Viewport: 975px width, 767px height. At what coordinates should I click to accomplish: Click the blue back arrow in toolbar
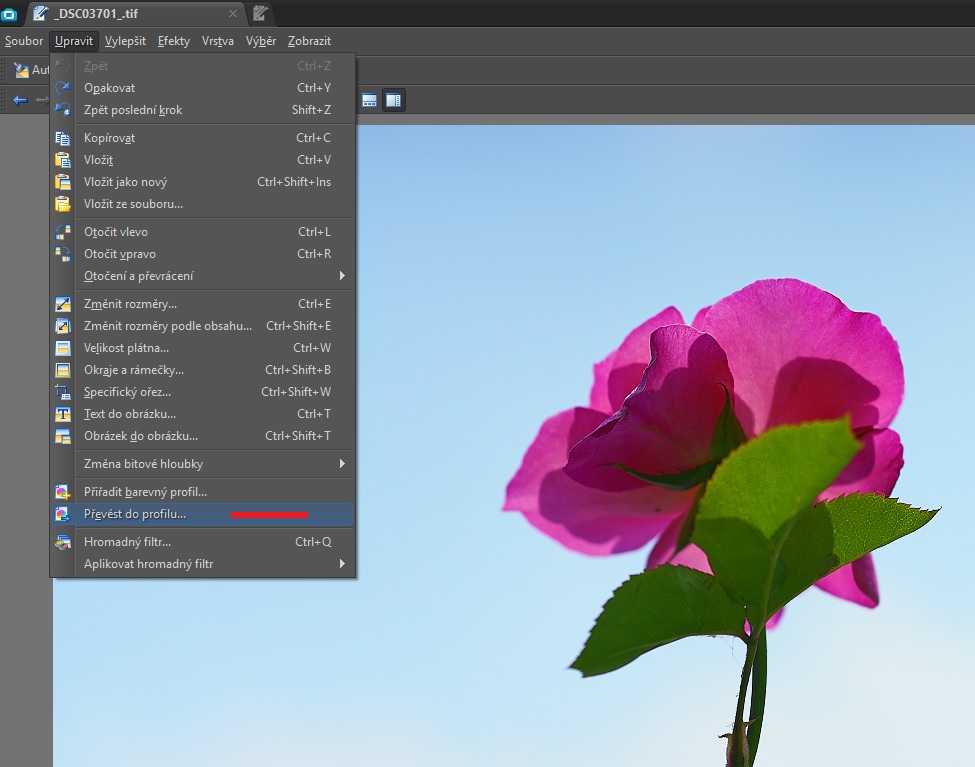(19, 100)
